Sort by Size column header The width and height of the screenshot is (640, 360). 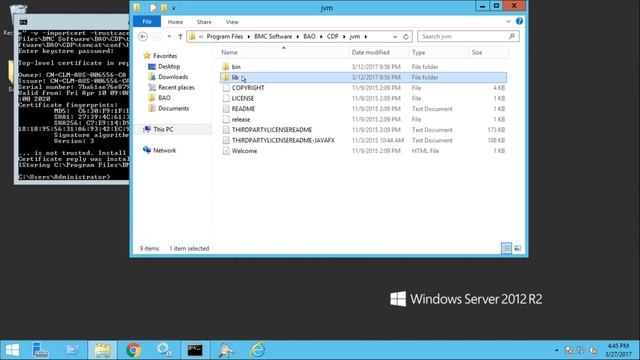click(x=477, y=53)
